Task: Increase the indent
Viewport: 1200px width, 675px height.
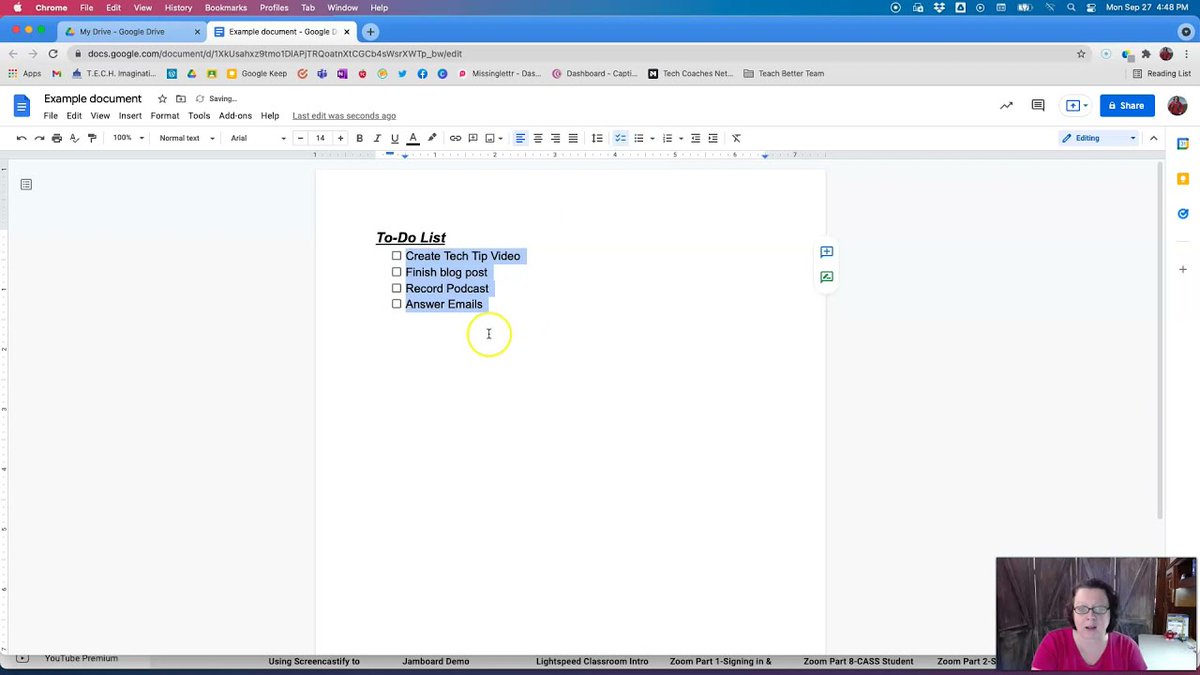Action: (713, 138)
